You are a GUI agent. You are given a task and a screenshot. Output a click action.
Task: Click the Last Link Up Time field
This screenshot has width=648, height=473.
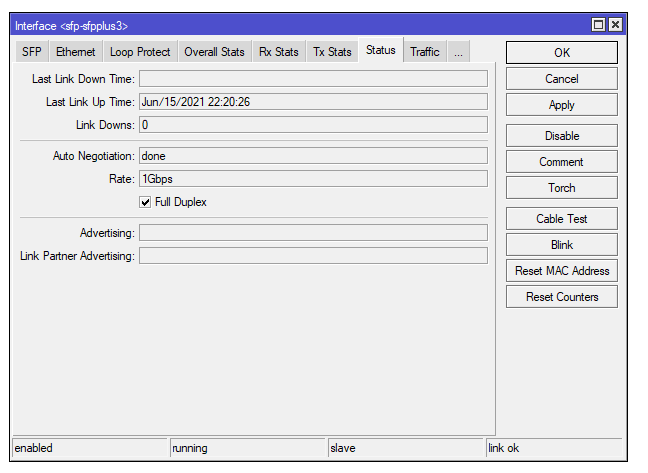coord(313,102)
